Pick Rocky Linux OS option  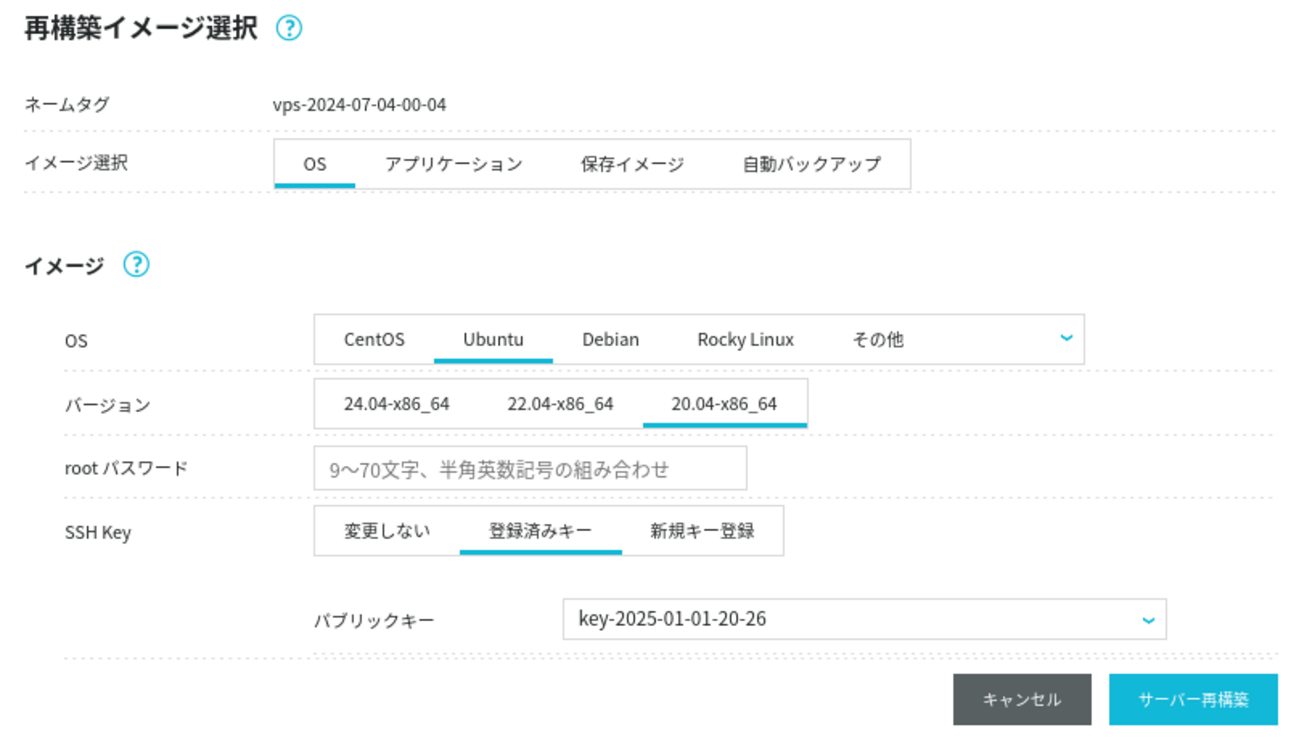point(745,340)
